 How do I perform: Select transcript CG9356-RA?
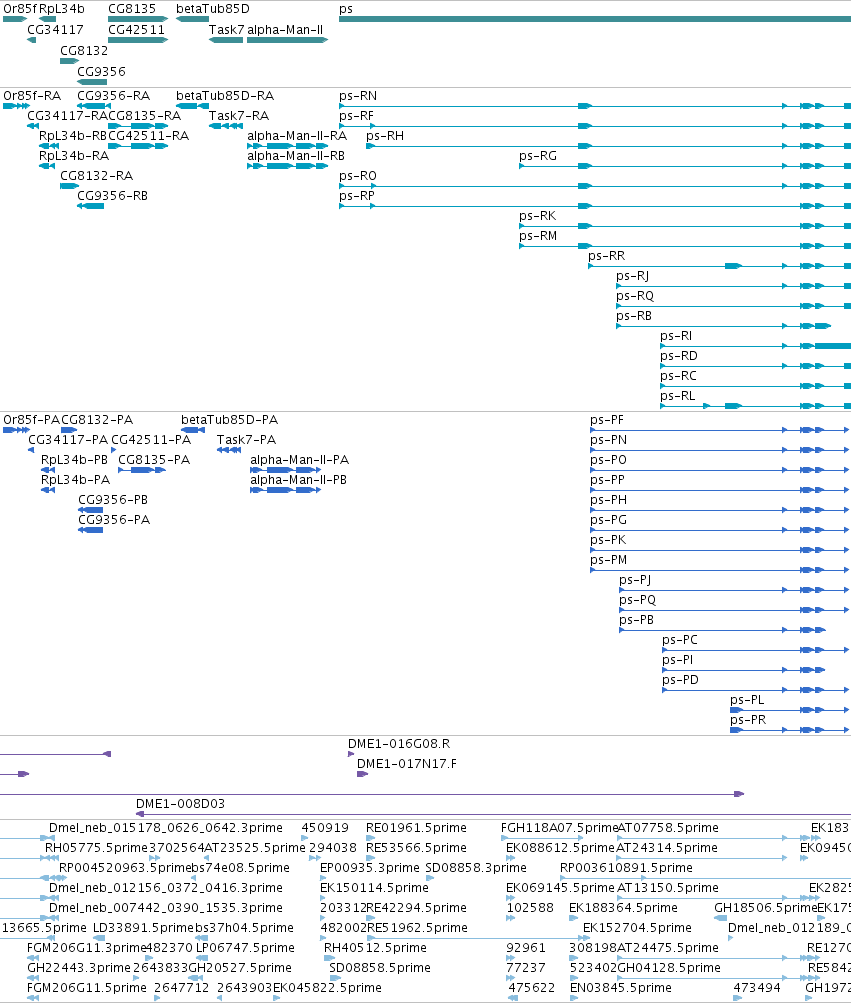(113, 96)
